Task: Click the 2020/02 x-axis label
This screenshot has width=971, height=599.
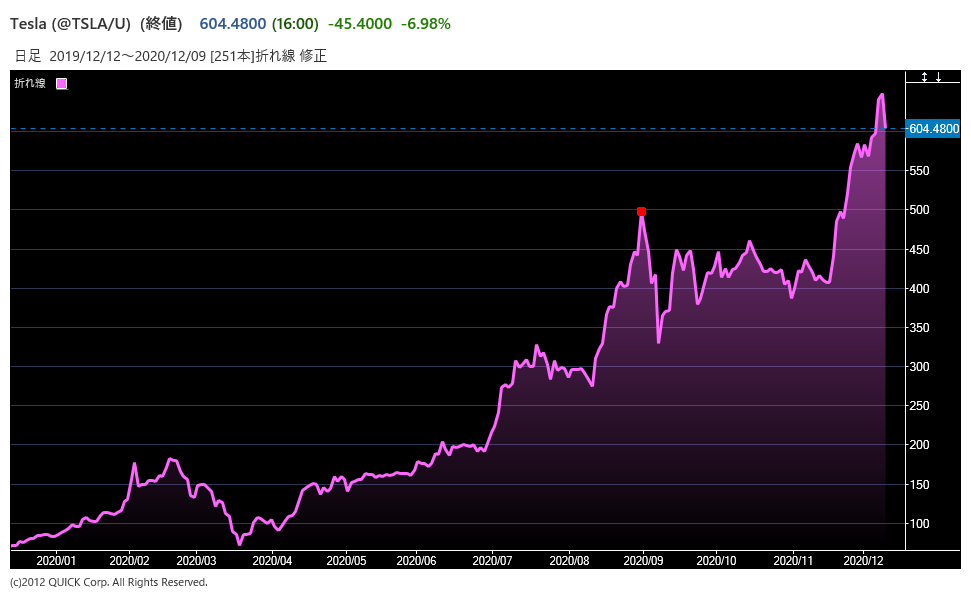Action: coord(129,561)
